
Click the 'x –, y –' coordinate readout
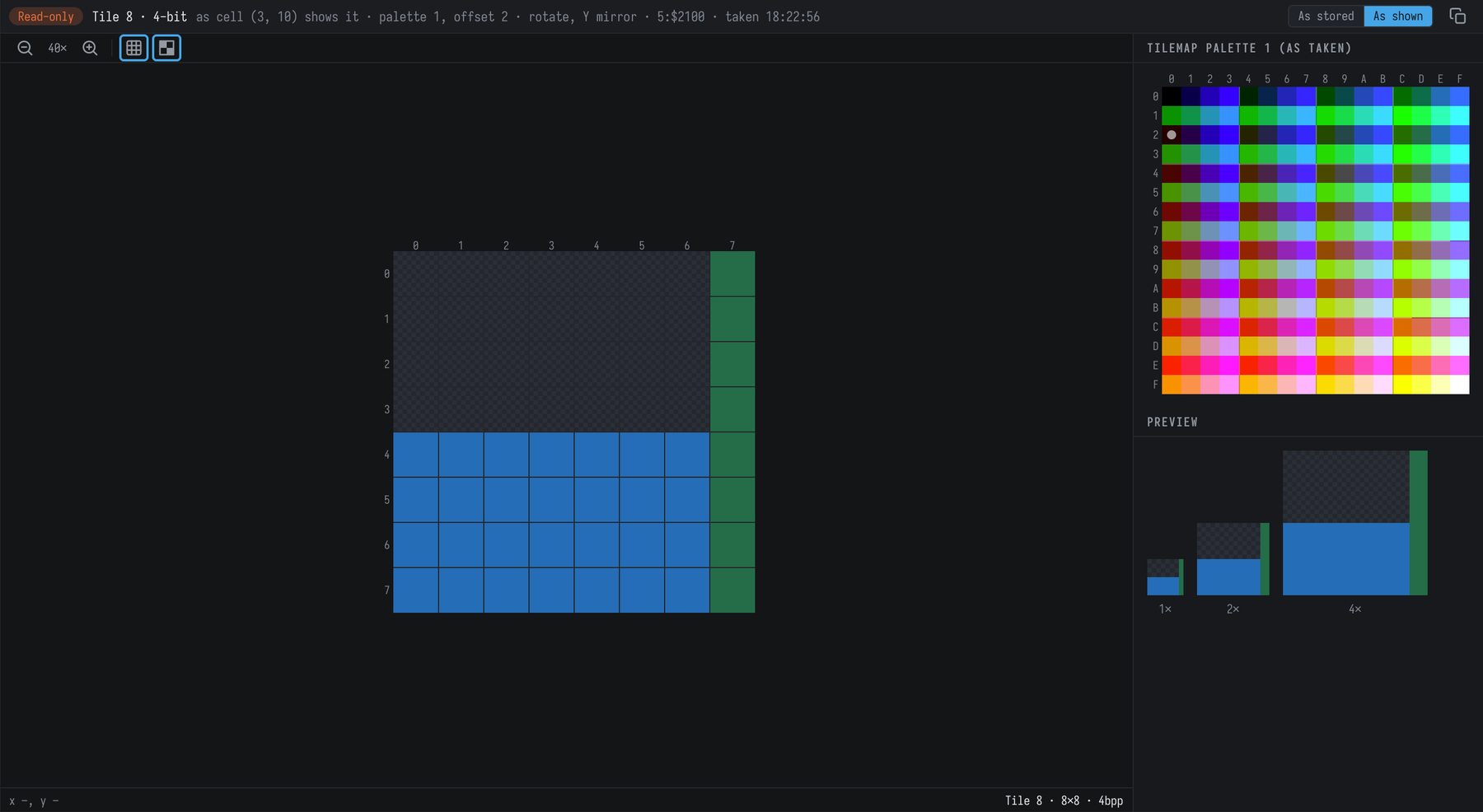click(34, 800)
